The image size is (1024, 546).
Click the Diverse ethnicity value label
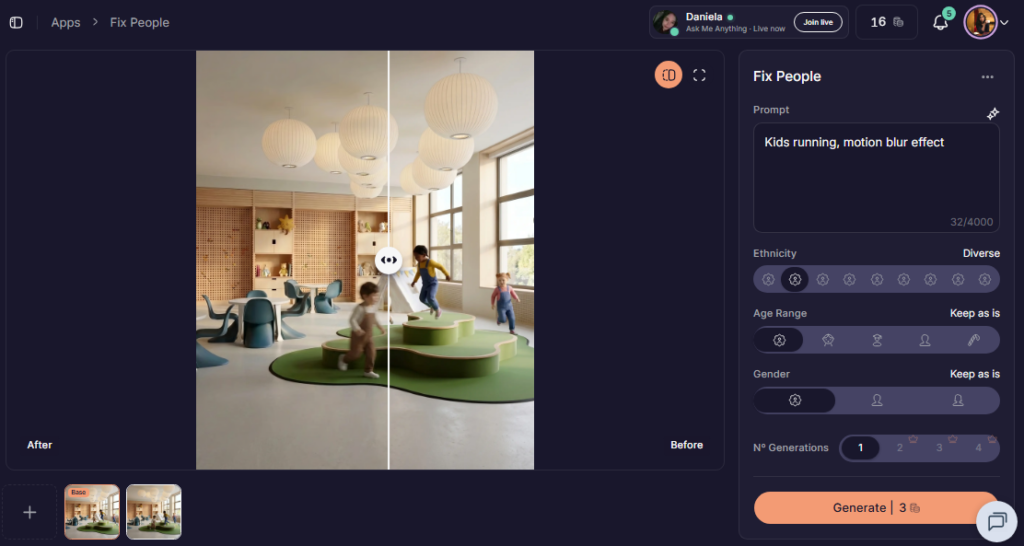[x=981, y=253]
